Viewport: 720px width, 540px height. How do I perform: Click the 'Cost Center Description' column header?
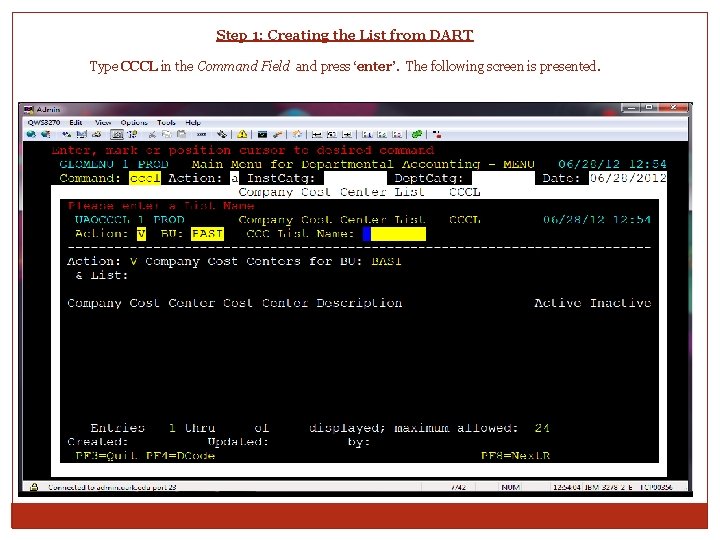point(312,303)
